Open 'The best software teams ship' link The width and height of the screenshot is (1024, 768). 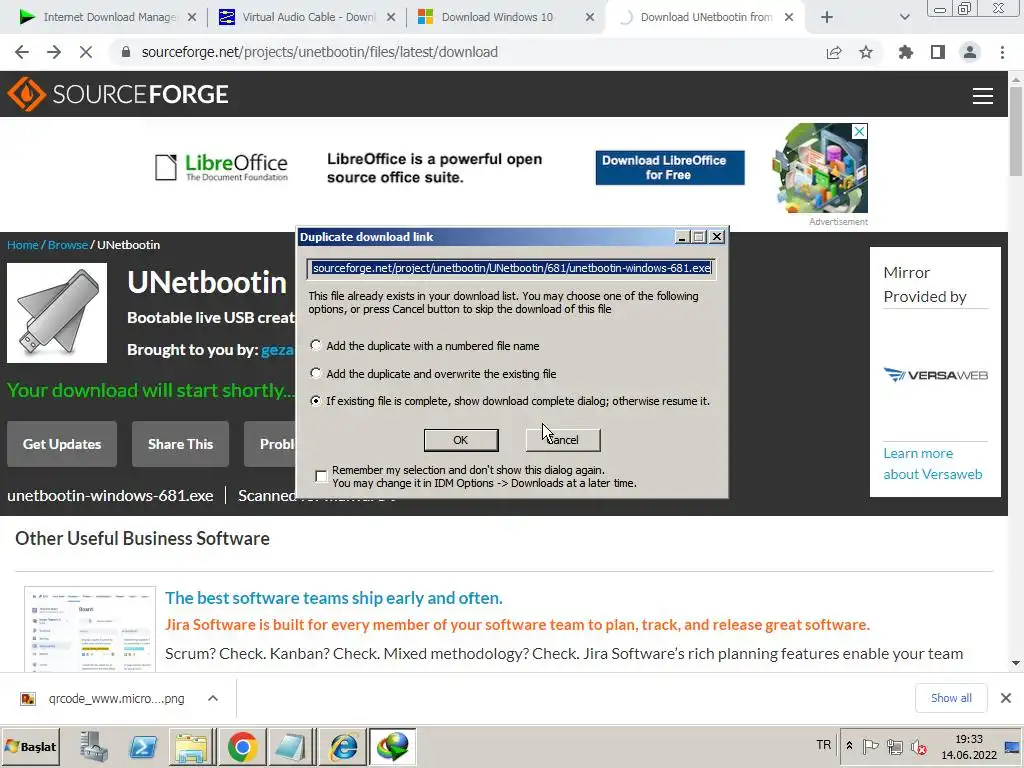[334, 598]
